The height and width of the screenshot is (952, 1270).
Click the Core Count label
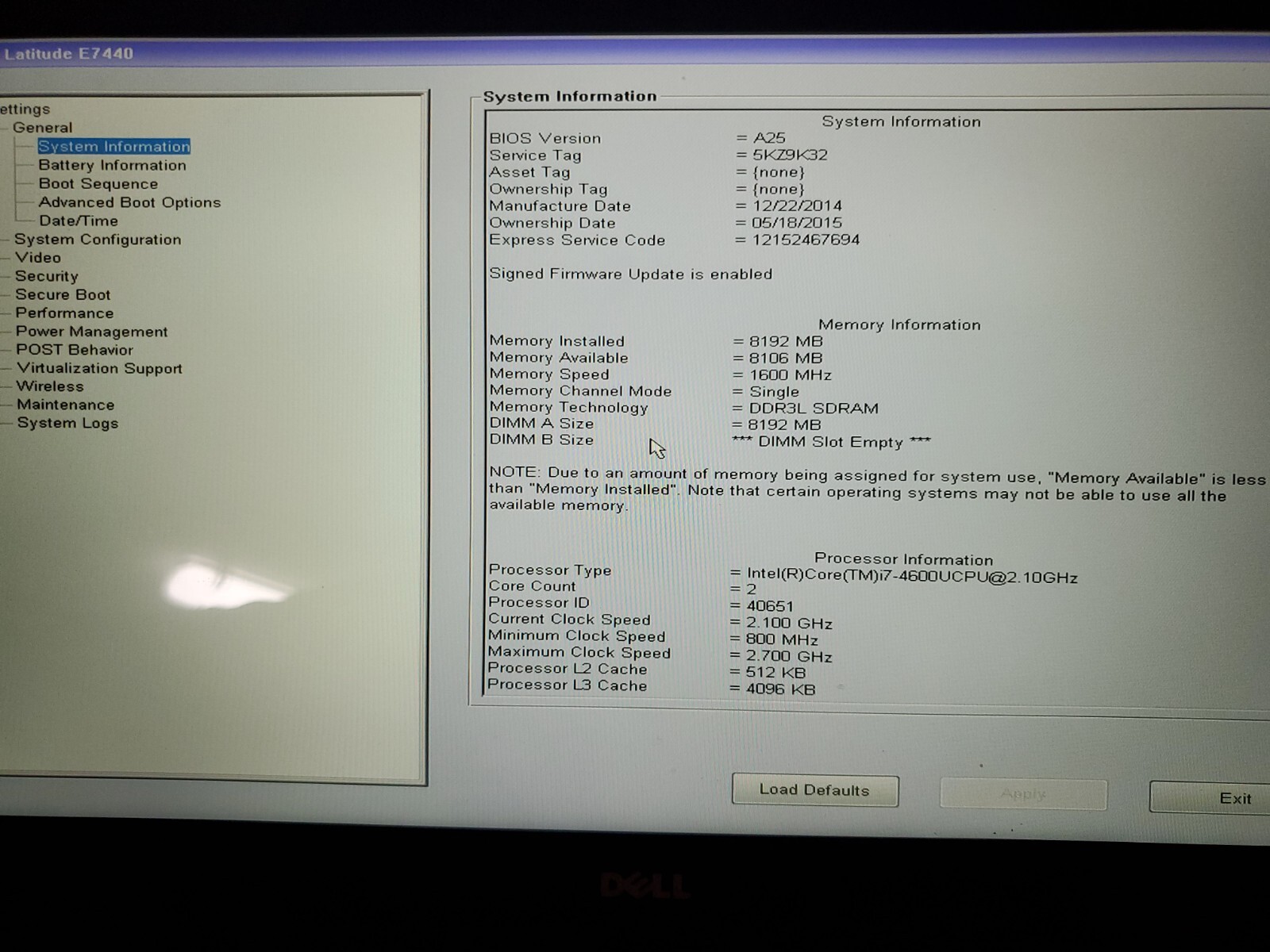pyautogui.click(x=531, y=586)
